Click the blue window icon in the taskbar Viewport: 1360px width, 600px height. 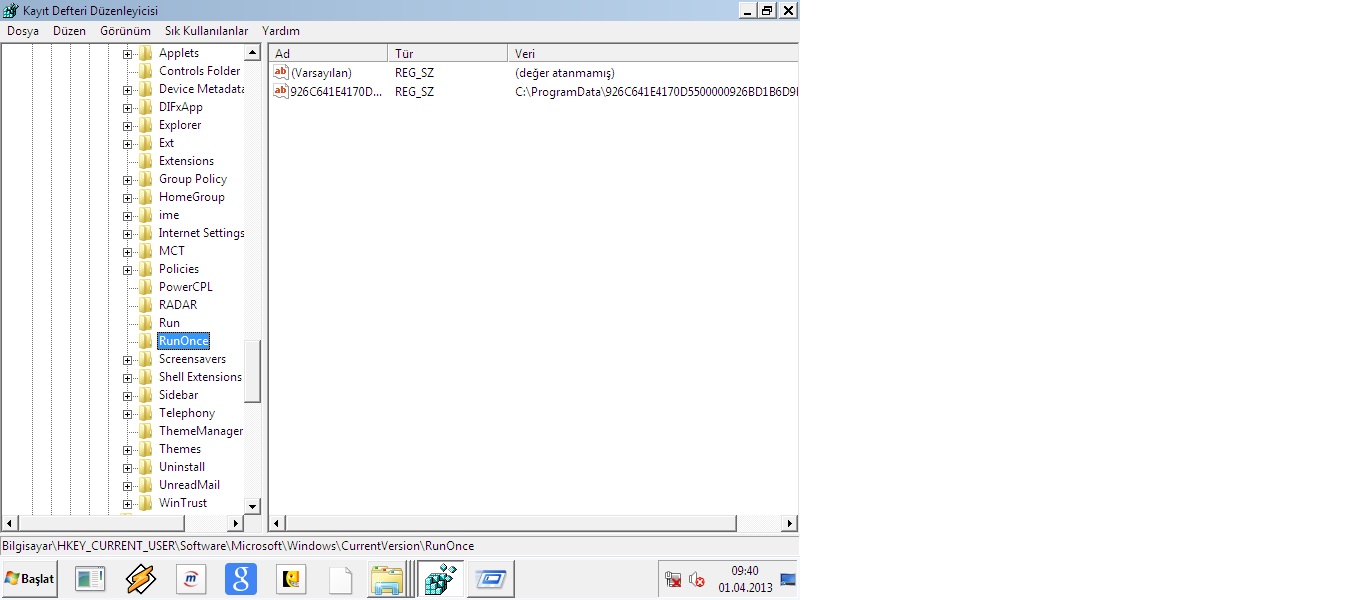pyautogui.click(x=491, y=579)
